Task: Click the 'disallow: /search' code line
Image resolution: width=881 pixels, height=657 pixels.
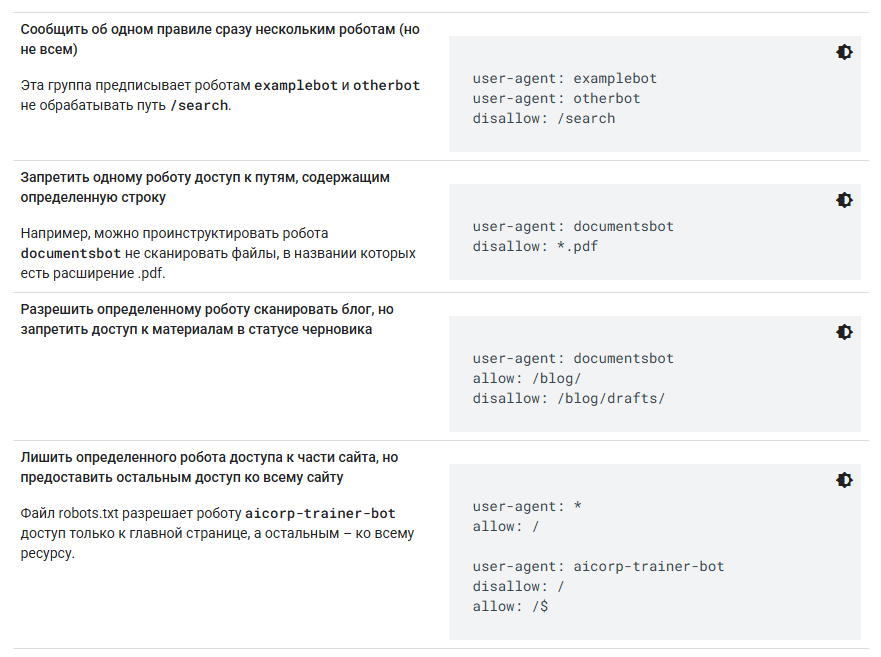Action: tap(544, 118)
